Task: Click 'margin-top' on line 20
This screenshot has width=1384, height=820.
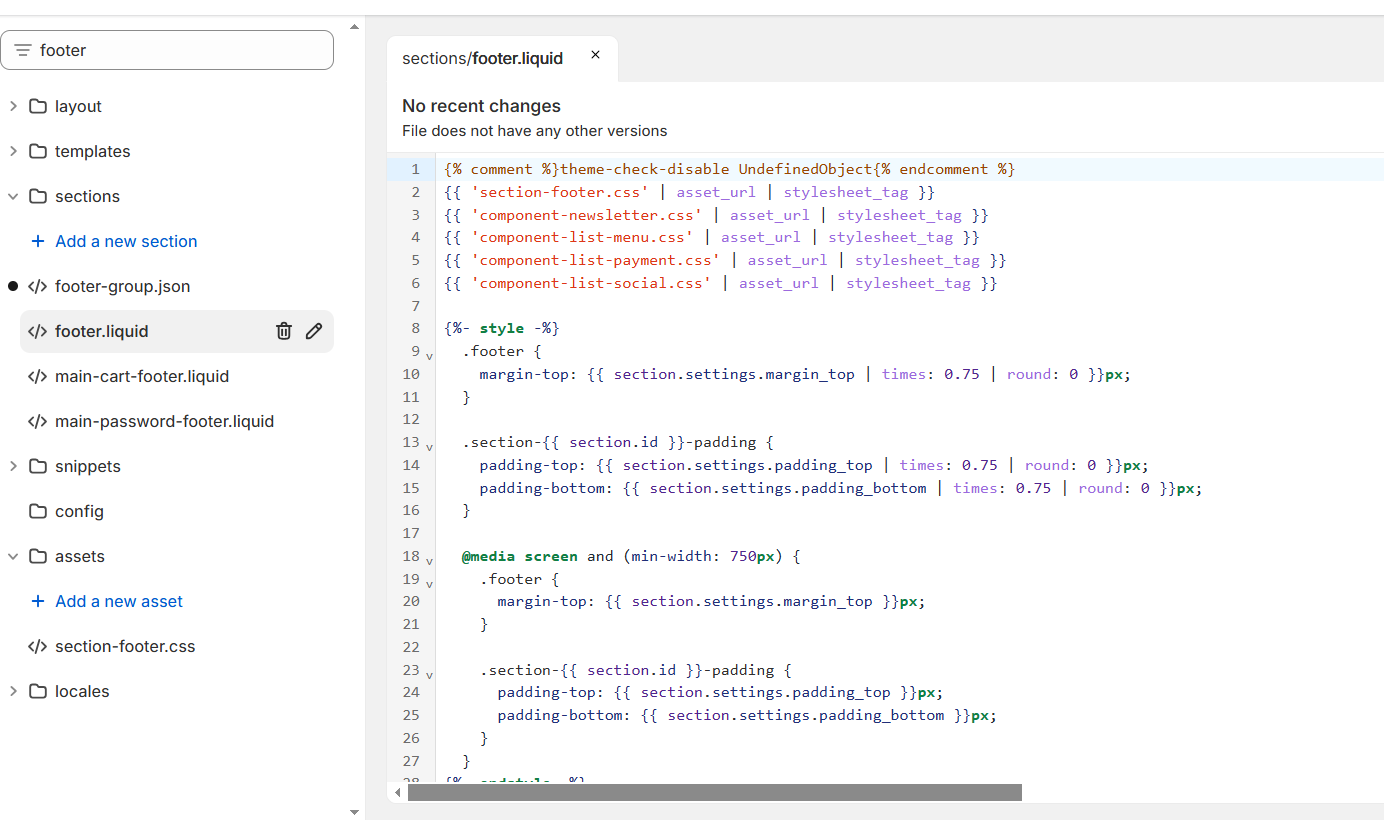Action: coord(542,601)
